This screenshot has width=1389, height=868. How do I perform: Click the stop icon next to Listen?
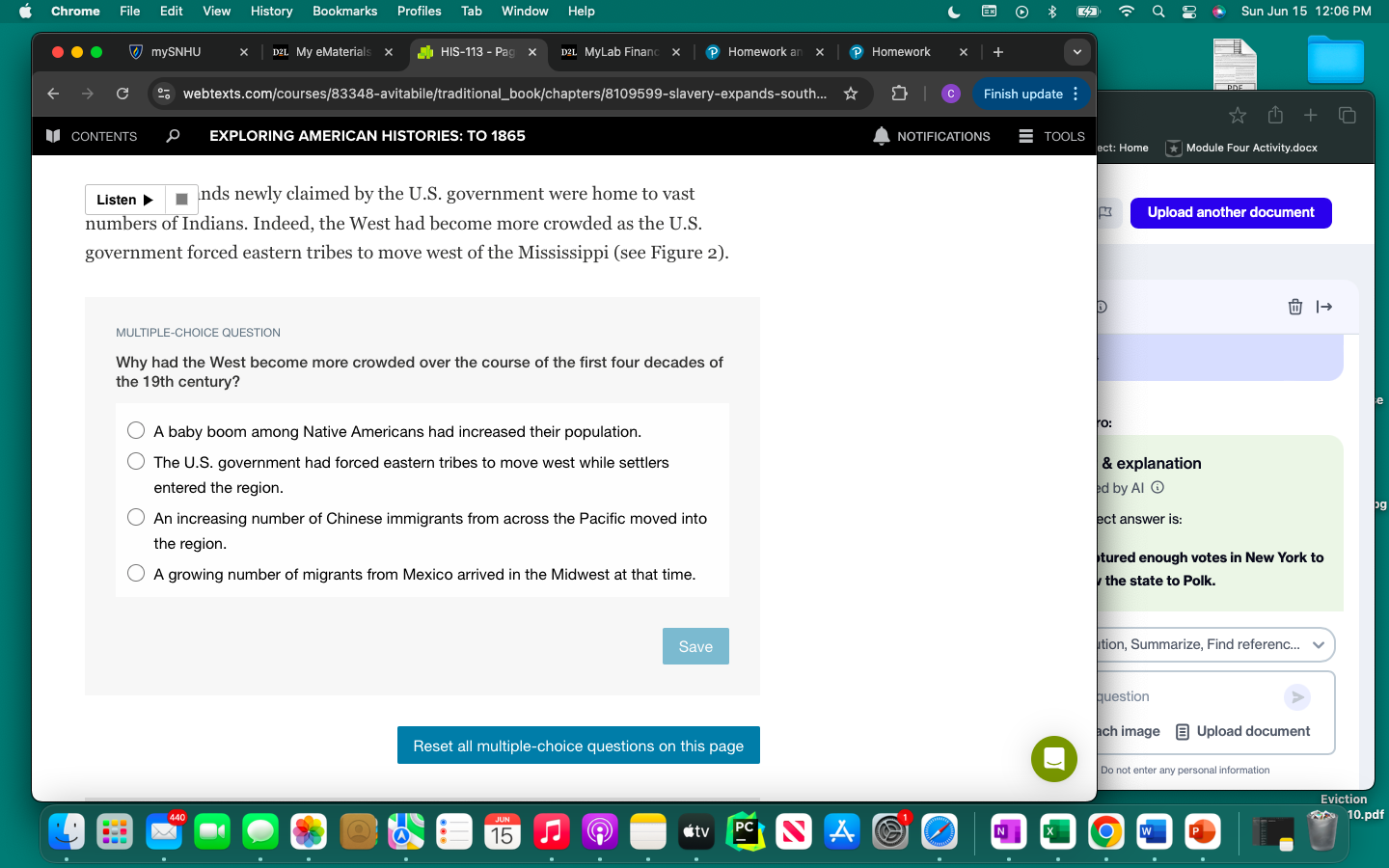click(181, 200)
